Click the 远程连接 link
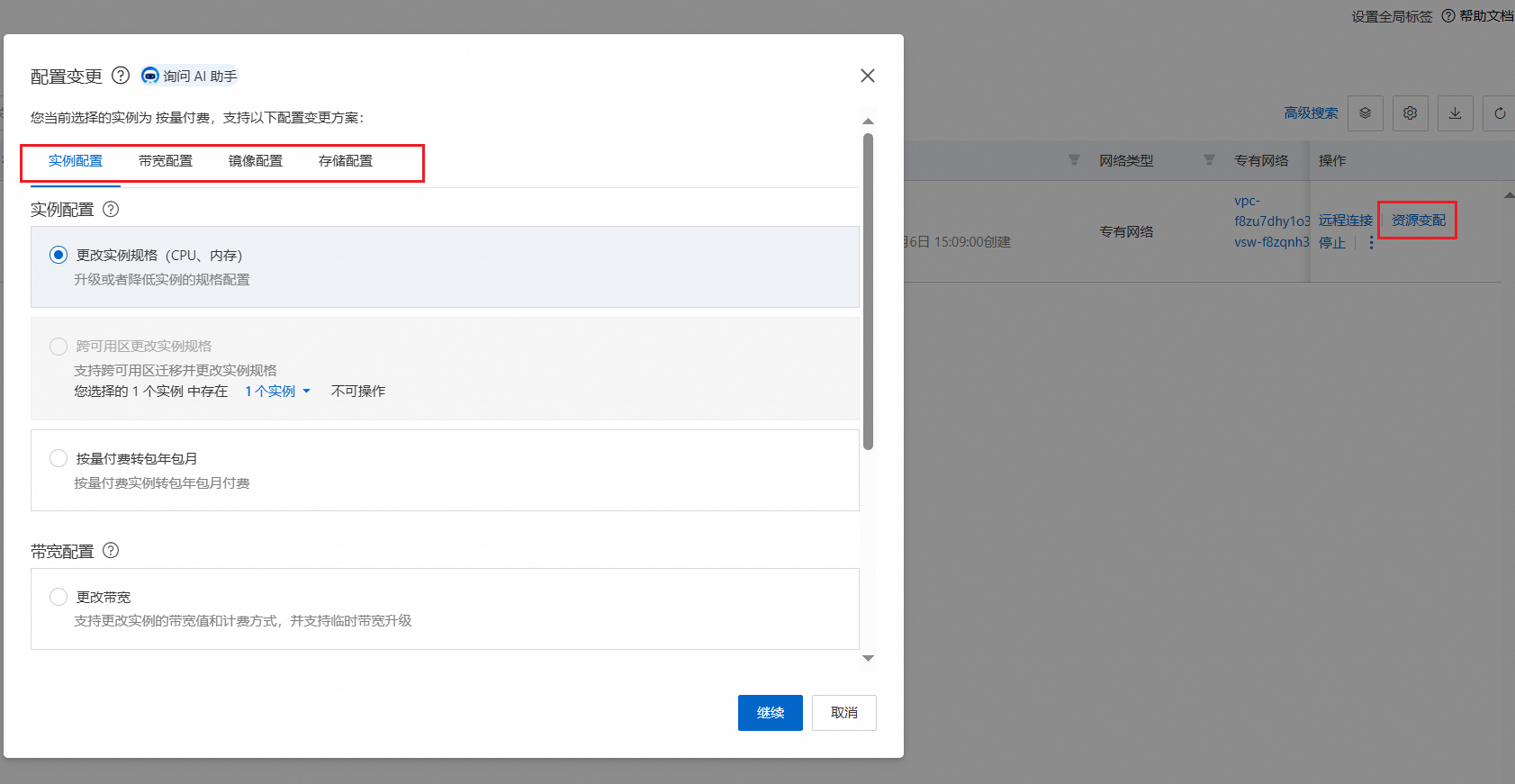This screenshot has width=1515, height=784. (x=1346, y=221)
